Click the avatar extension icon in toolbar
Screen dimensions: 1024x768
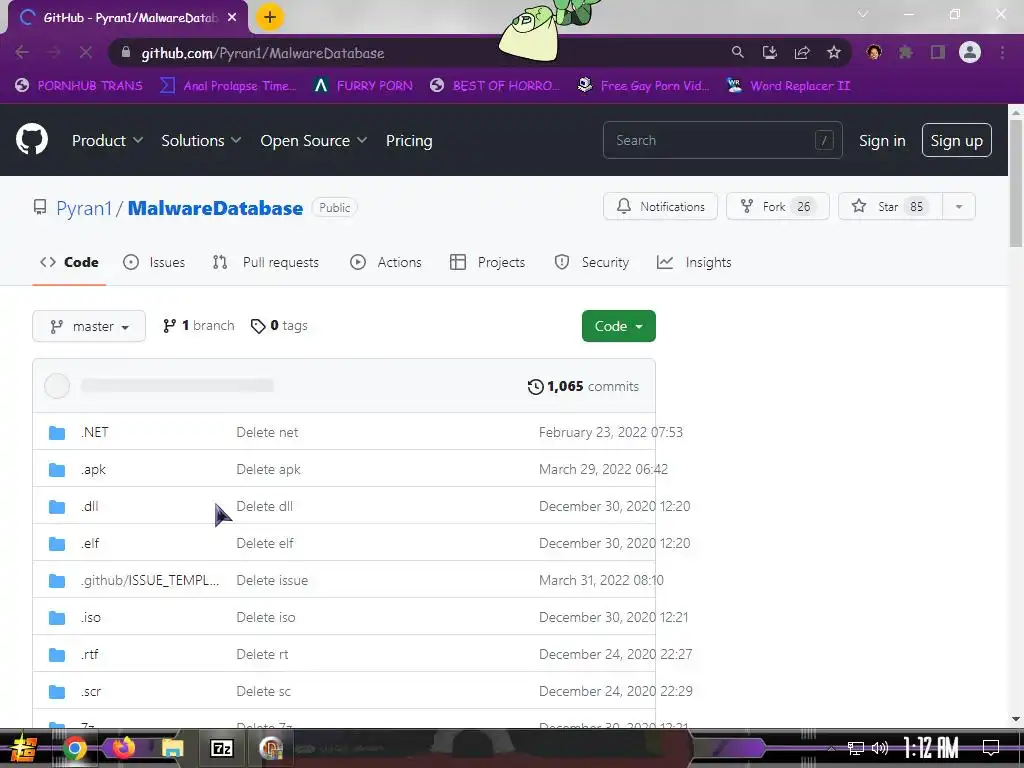(874, 52)
